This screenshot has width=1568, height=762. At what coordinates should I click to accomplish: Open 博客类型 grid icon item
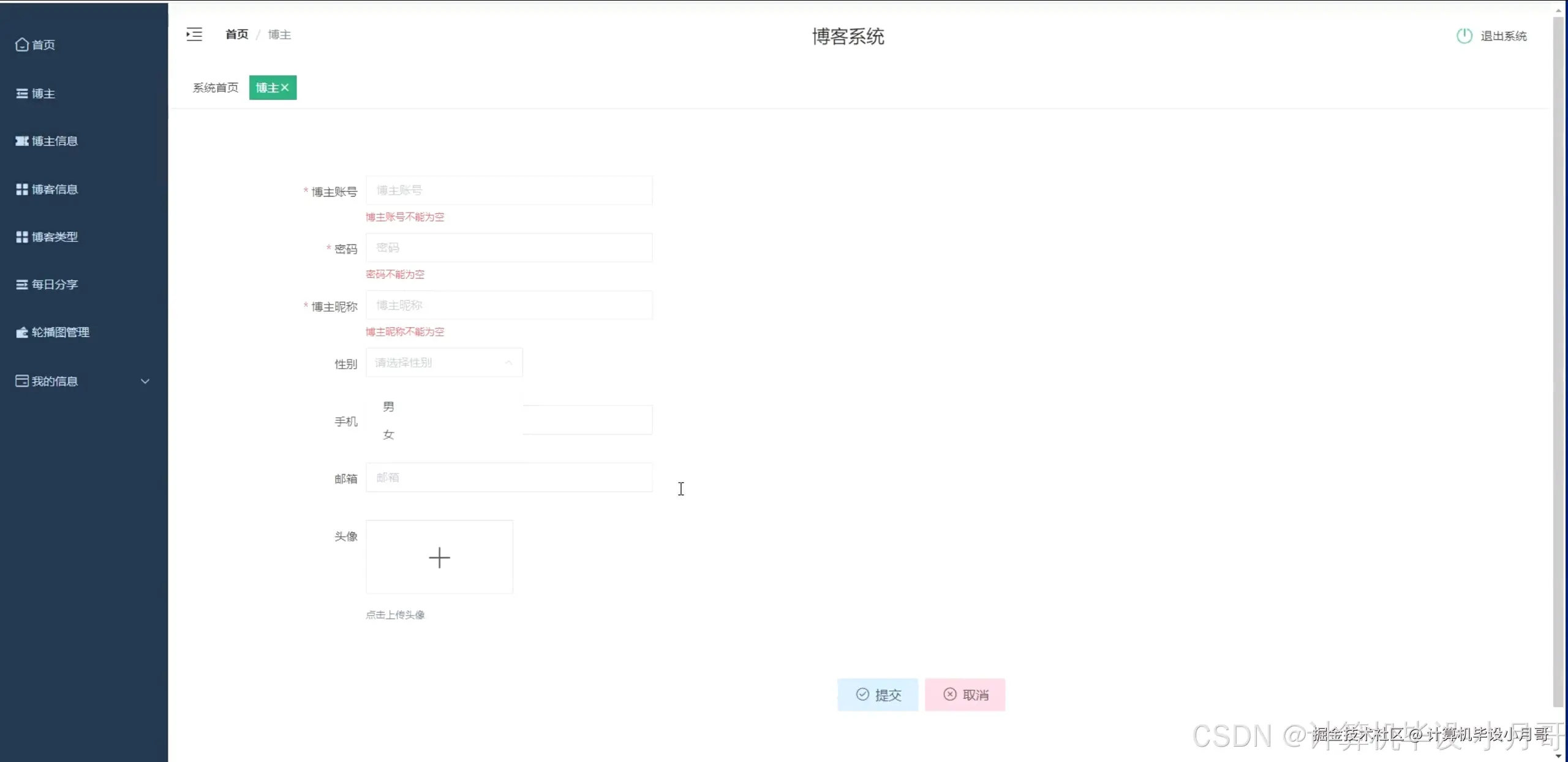pos(22,237)
